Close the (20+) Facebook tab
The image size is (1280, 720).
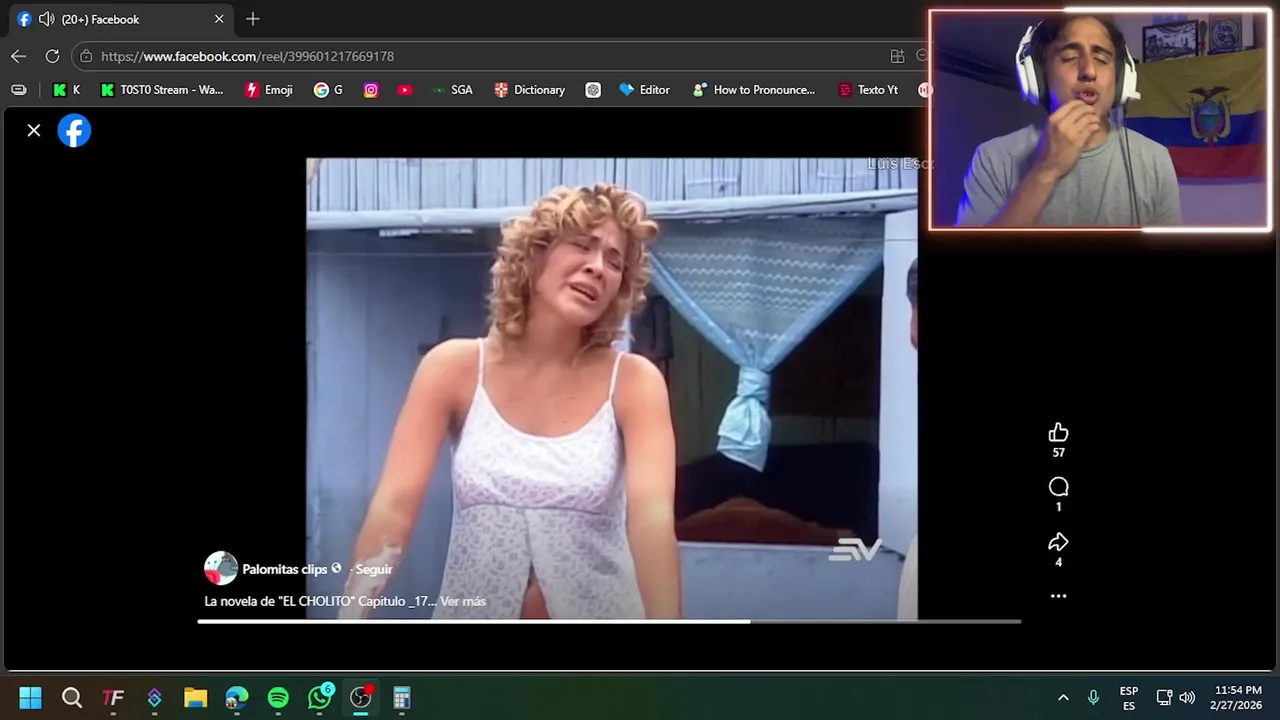219,19
